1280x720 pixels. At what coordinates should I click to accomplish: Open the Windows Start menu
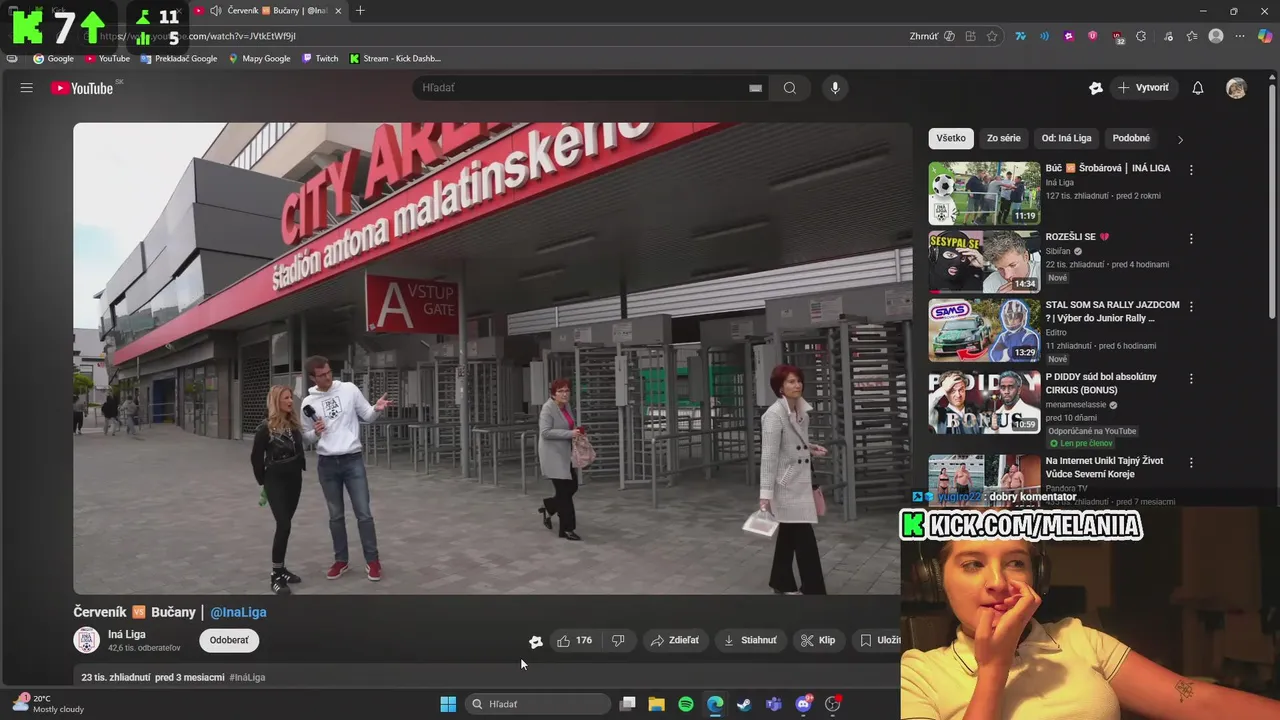tap(448, 704)
